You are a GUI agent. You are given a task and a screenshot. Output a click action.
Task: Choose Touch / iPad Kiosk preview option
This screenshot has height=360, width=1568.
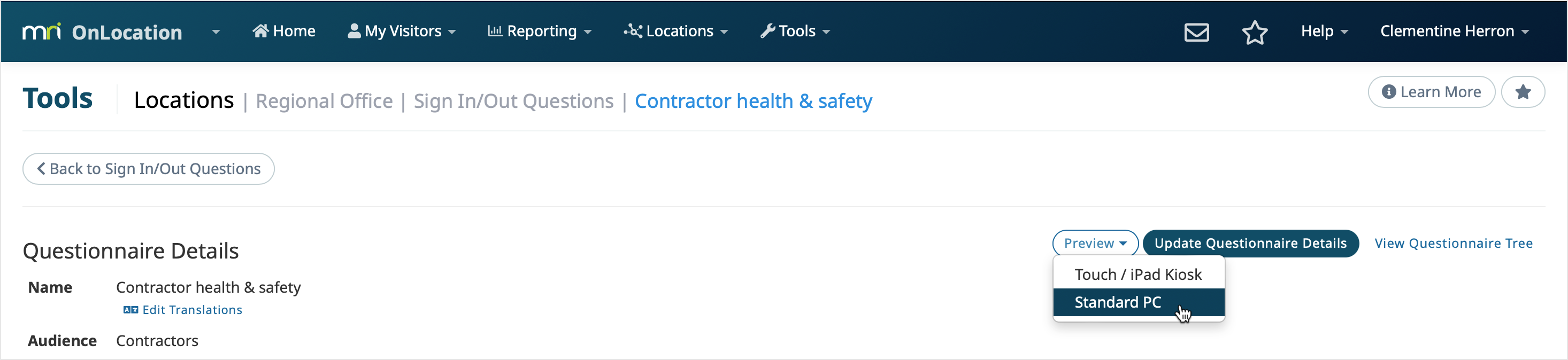(1138, 274)
